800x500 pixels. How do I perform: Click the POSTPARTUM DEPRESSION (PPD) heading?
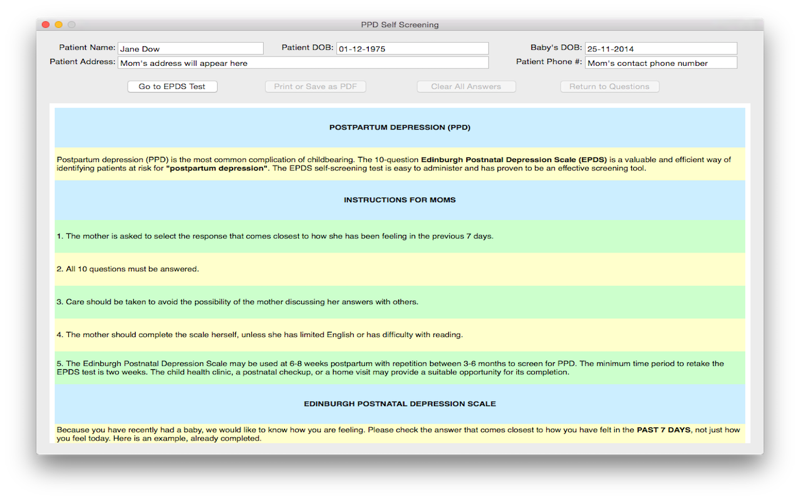(x=399, y=128)
